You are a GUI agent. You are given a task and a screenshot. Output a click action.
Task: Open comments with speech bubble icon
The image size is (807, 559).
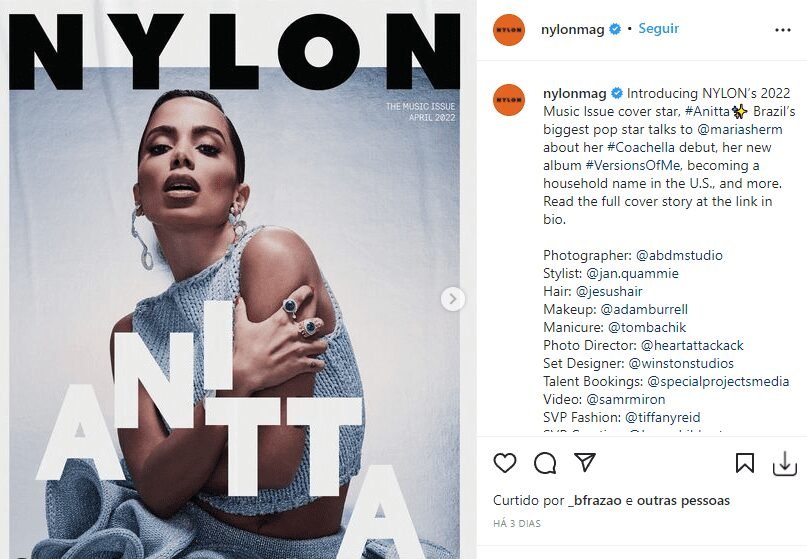click(x=545, y=463)
